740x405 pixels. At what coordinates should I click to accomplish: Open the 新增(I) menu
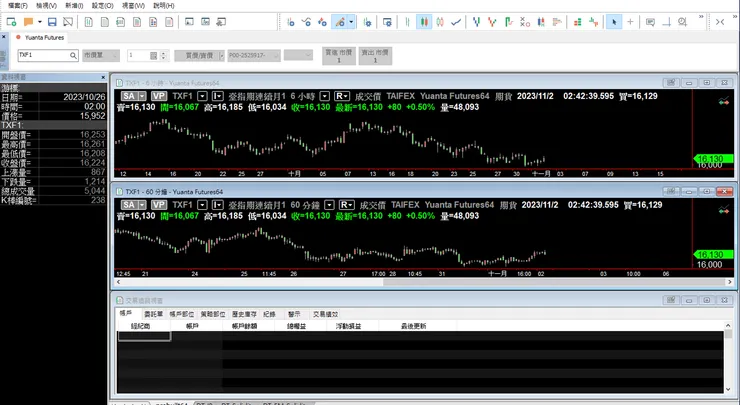click(74, 6)
